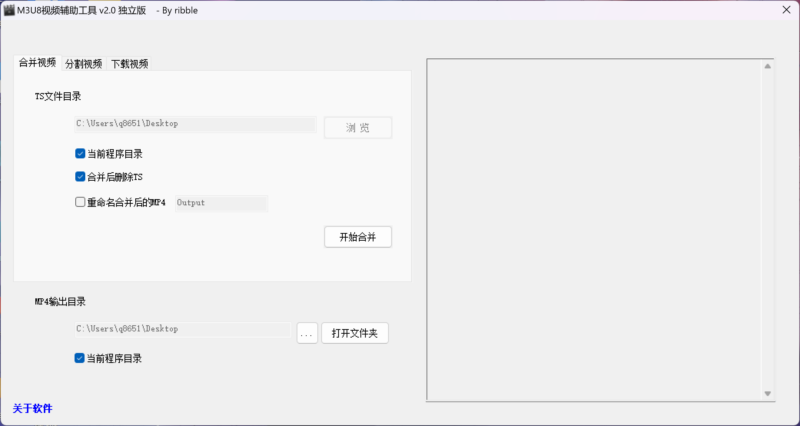The image size is (800, 426).
Task: Enable 重命名合并后的MP4 checkbox
Action: click(80, 202)
